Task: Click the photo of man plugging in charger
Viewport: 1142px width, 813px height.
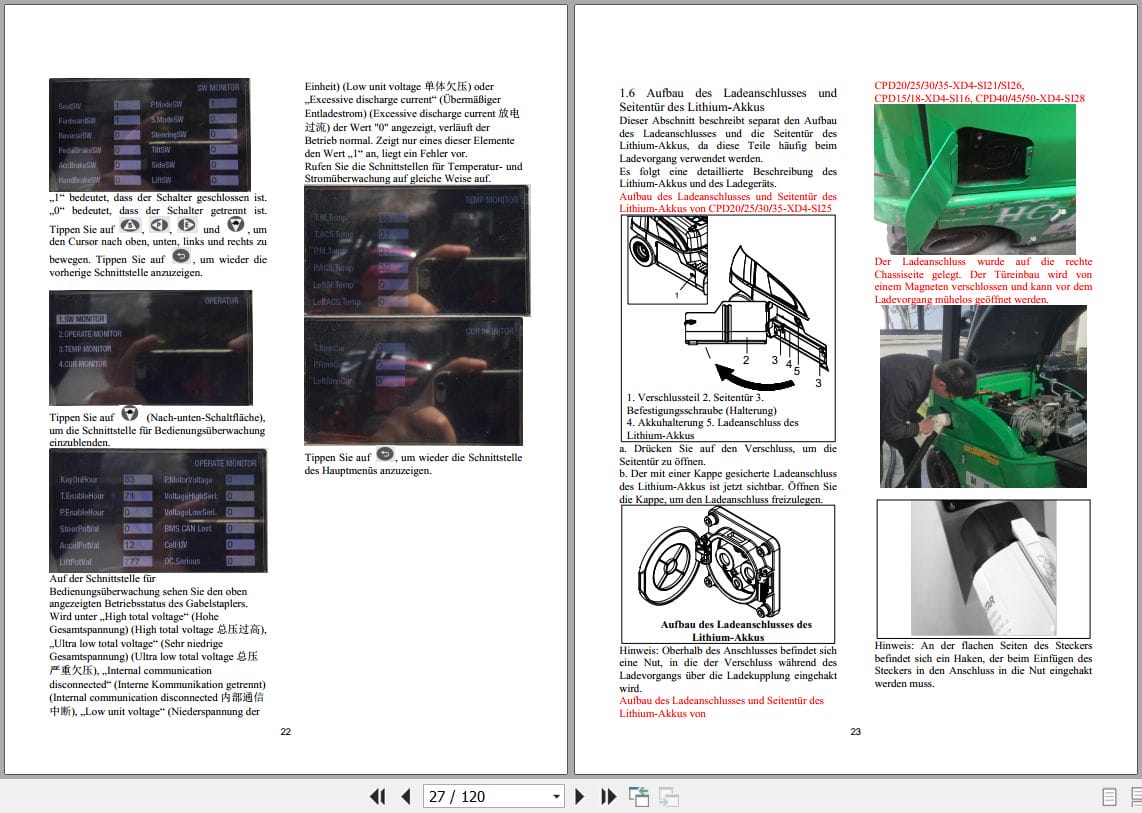Action: (x=983, y=396)
